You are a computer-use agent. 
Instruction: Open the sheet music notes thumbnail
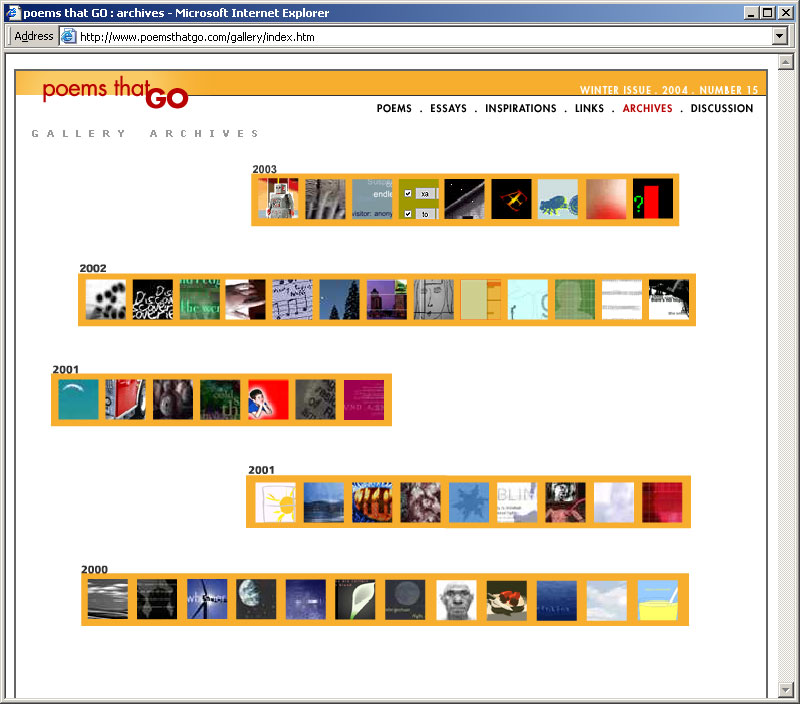pyautogui.click(x=292, y=299)
